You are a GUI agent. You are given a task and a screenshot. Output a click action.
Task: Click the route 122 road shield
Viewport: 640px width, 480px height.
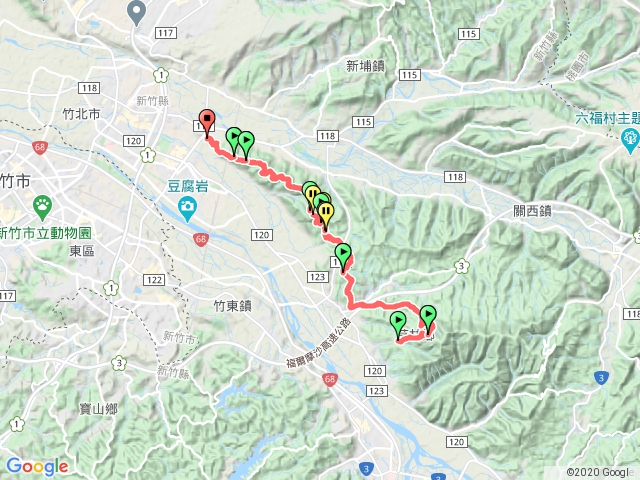154,280
